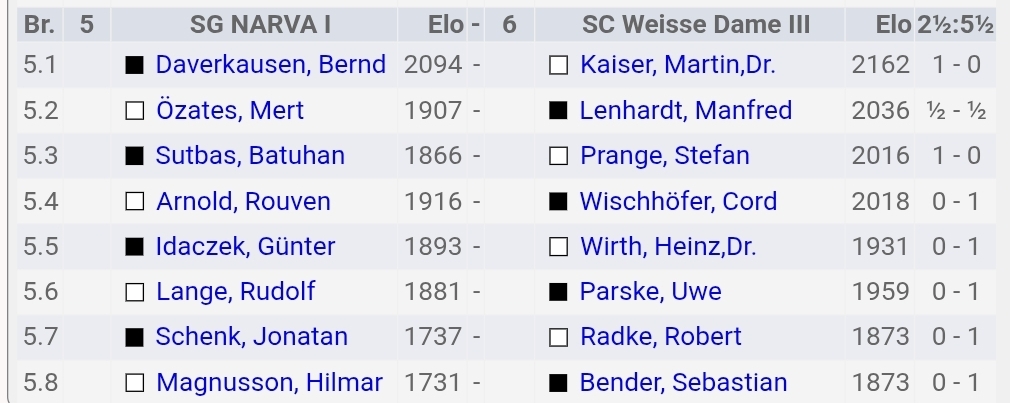Select Magnusson, Hilmar player link
The width and height of the screenshot is (1010, 403).
point(269,382)
